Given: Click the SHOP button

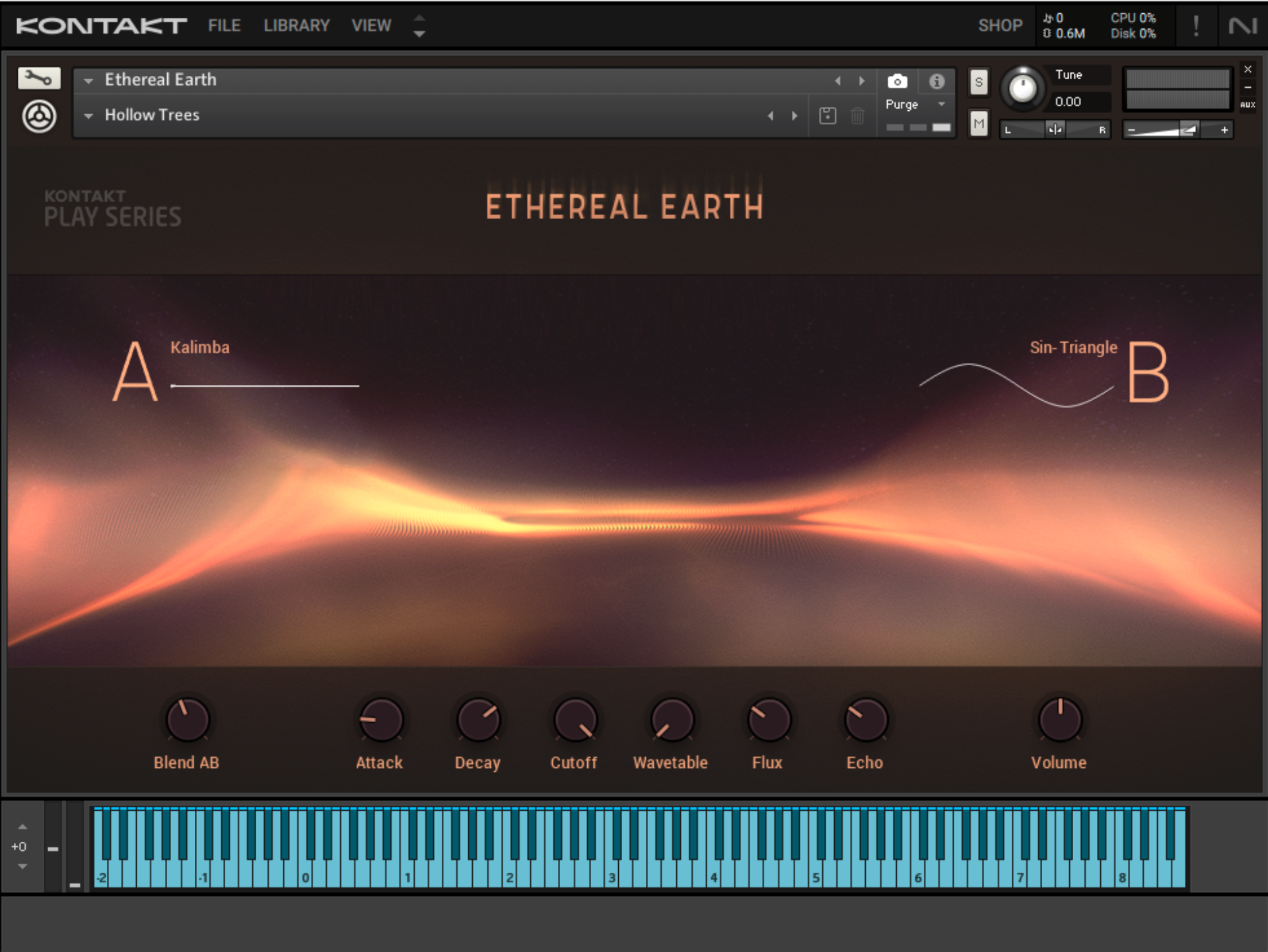Looking at the screenshot, I should [999, 25].
